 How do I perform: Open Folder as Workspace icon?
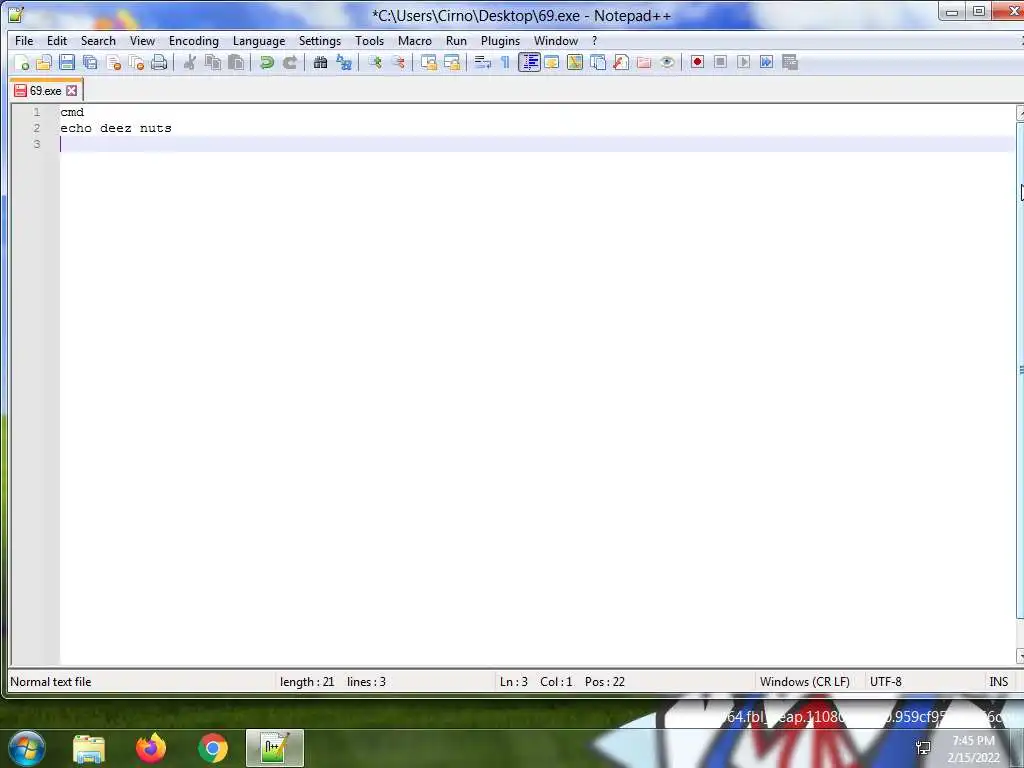[x=644, y=63]
